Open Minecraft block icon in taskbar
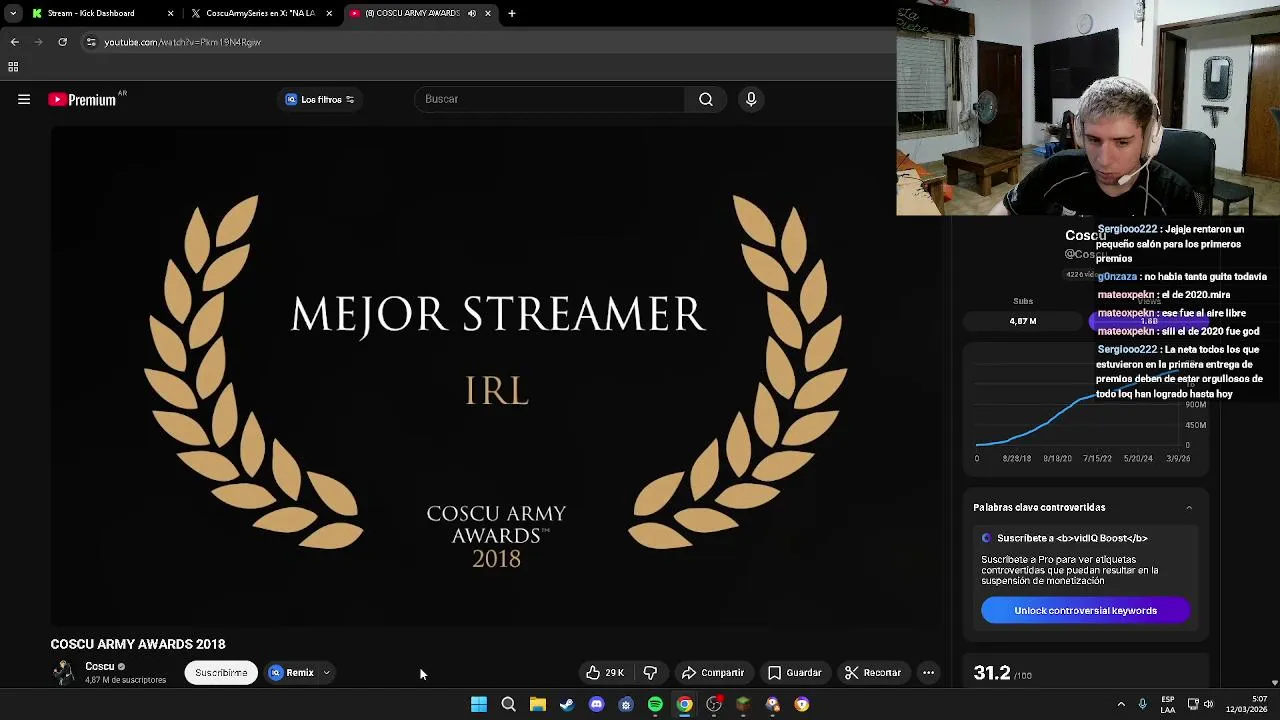 pos(743,704)
